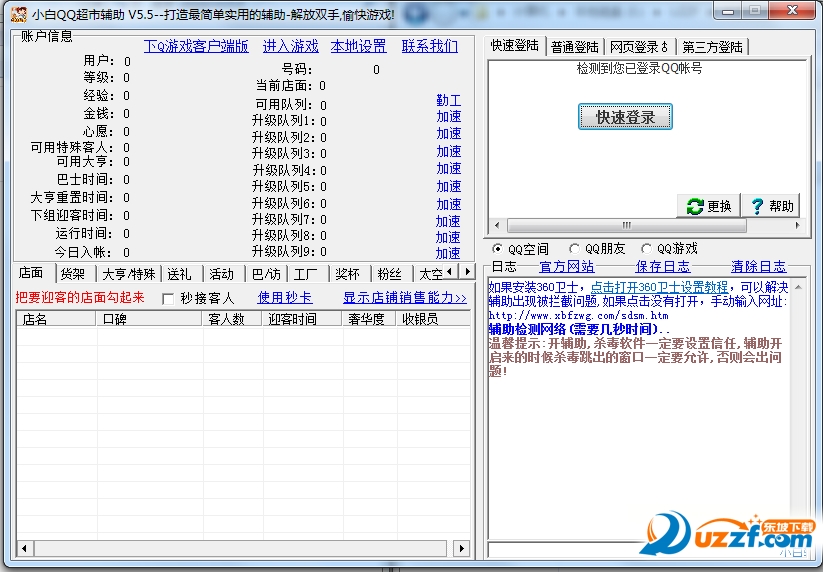This screenshot has width=823, height=572.
Task: Click the app icon in title bar
Action: point(18,14)
